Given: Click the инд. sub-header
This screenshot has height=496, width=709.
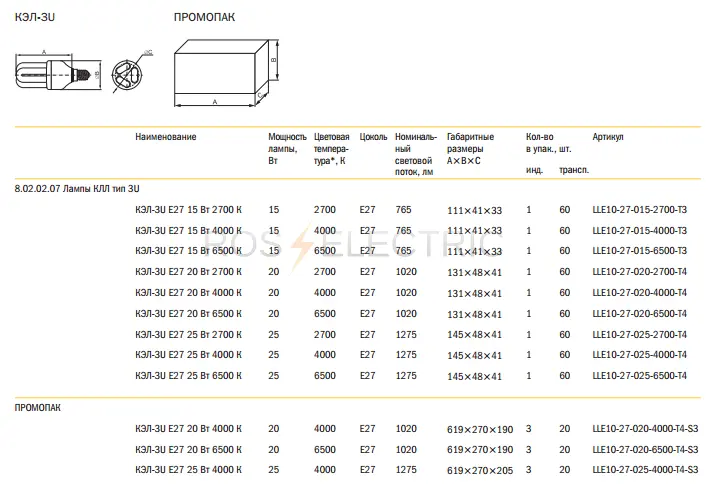Looking at the screenshot, I should point(534,170).
